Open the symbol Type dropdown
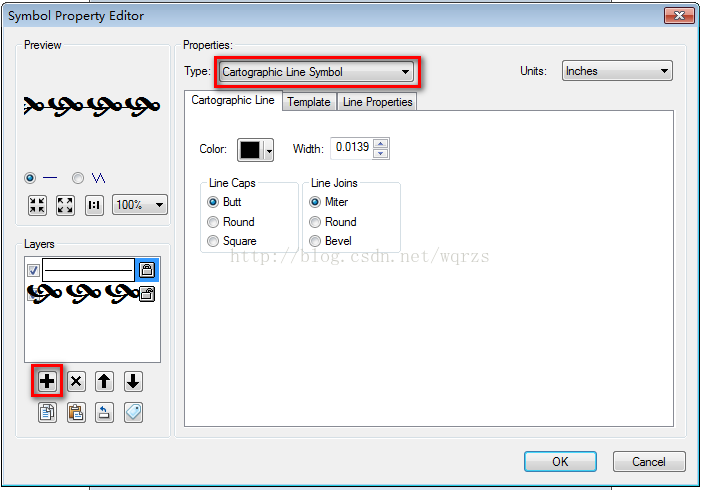 pyautogui.click(x=315, y=72)
